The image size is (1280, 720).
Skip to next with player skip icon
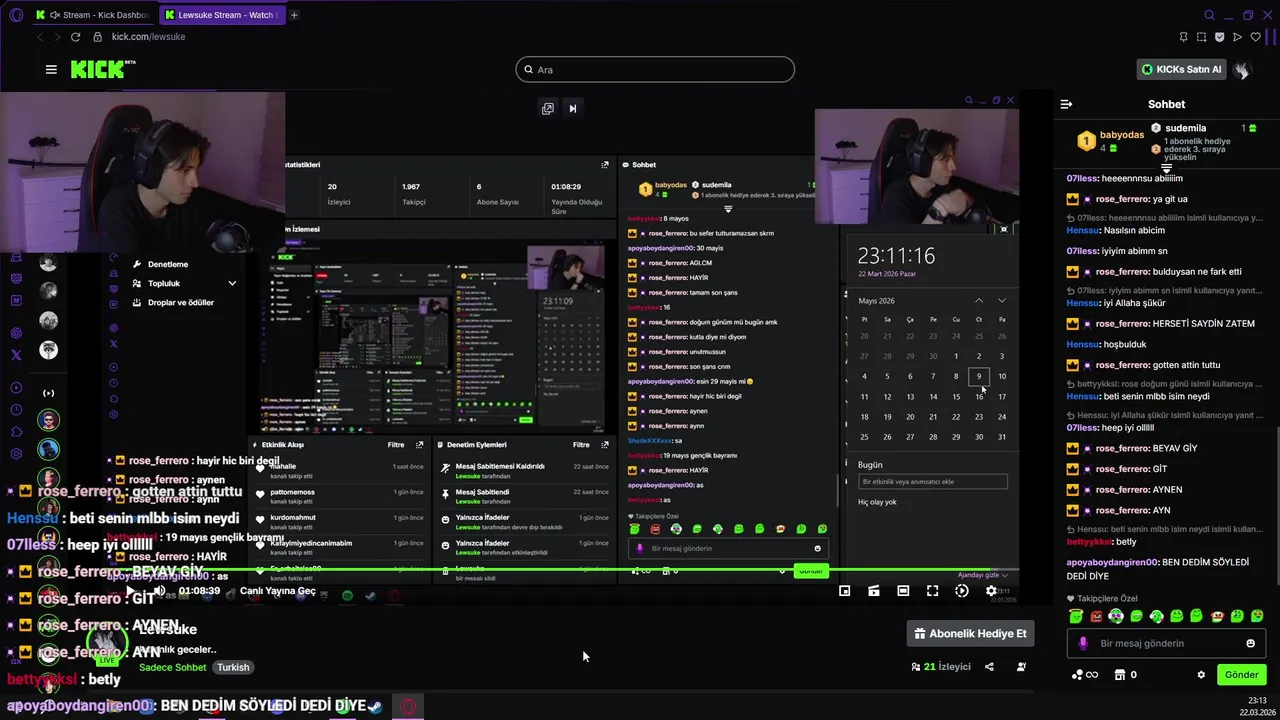[x=573, y=108]
